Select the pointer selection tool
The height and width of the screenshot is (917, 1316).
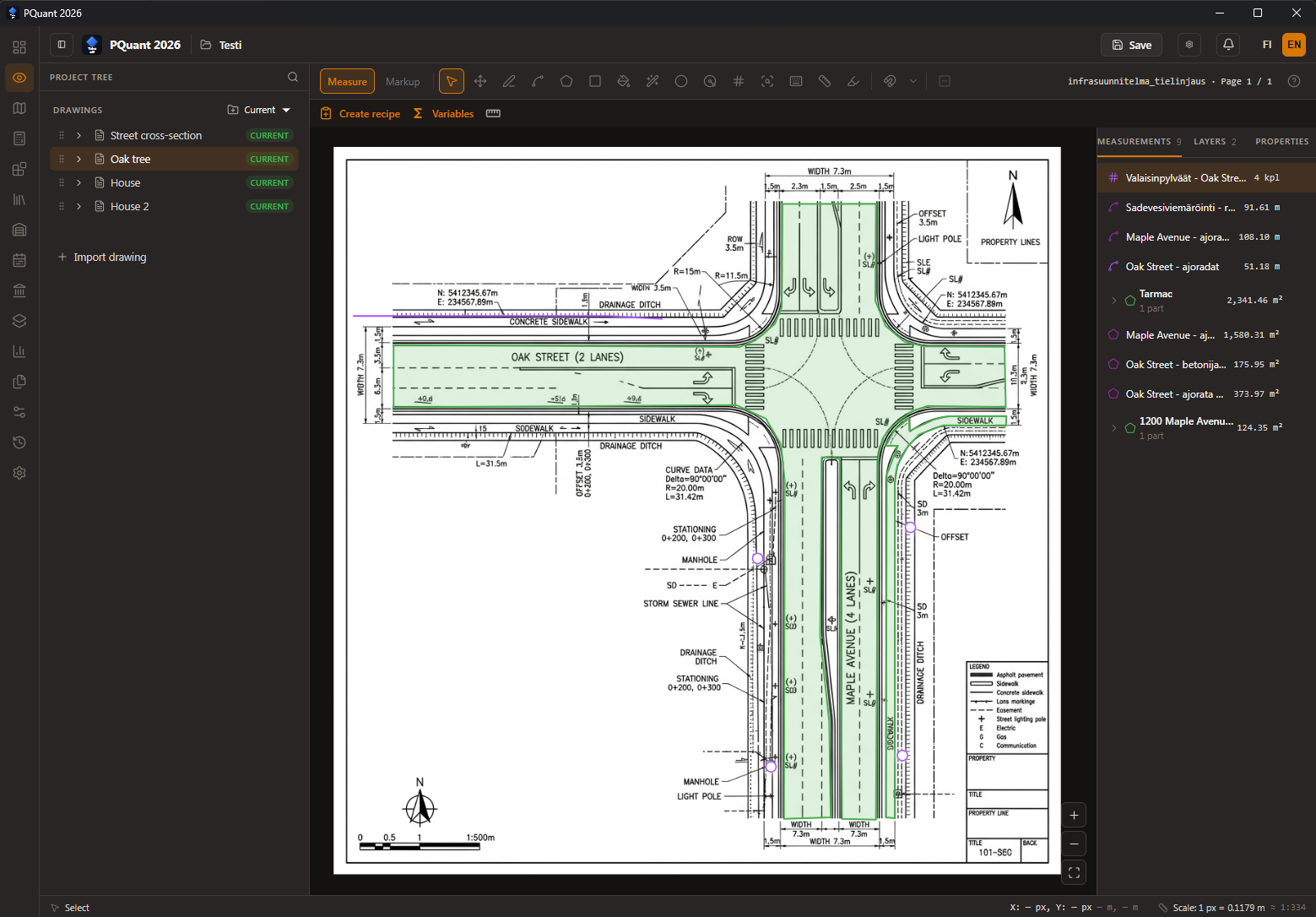coord(452,82)
